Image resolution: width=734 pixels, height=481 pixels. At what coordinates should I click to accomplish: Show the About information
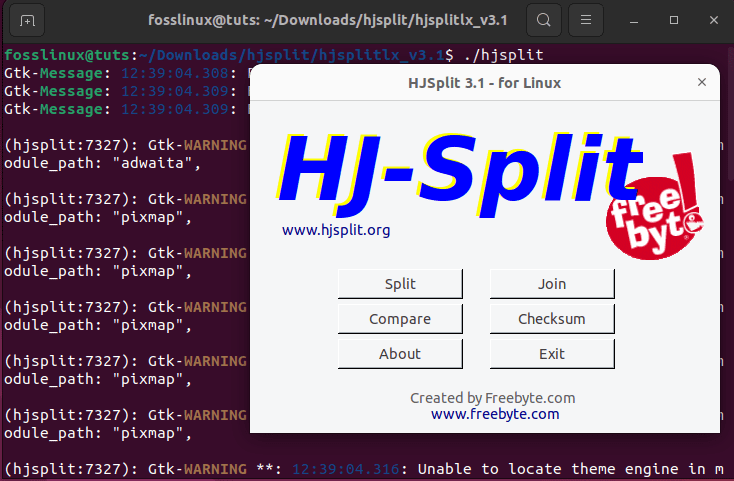pos(400,354)
